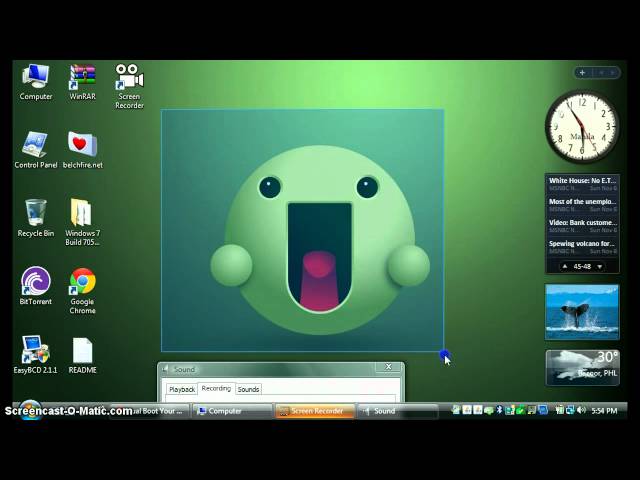Launch the WinRAR shortcut
Image resolution: width=640 pixels, height=480 pixels.
point(82,82)
